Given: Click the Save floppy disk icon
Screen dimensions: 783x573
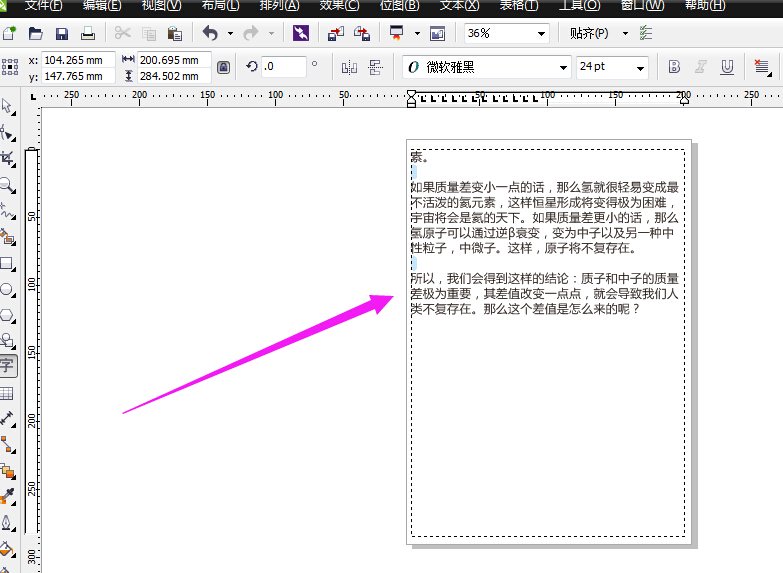Looking at the screenshot, I should [x=62, y=33].
